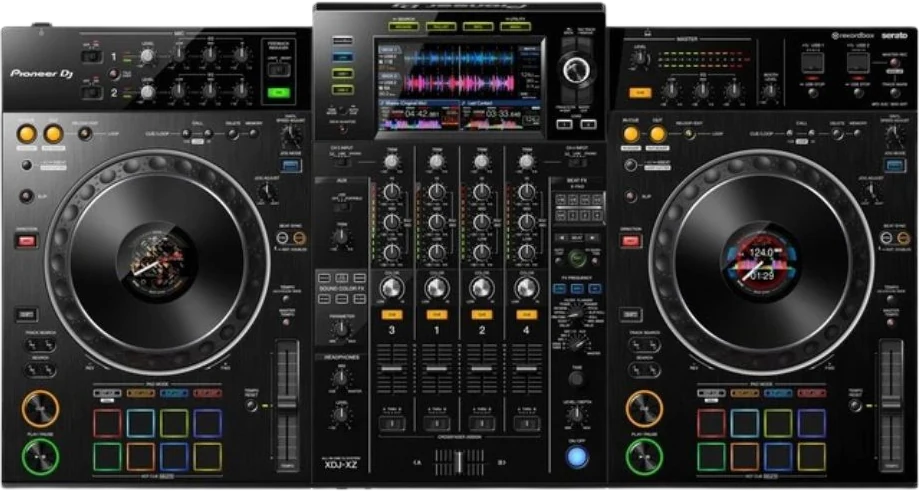
Task: Click the Headphones Level knob
Action: (341, 415)
